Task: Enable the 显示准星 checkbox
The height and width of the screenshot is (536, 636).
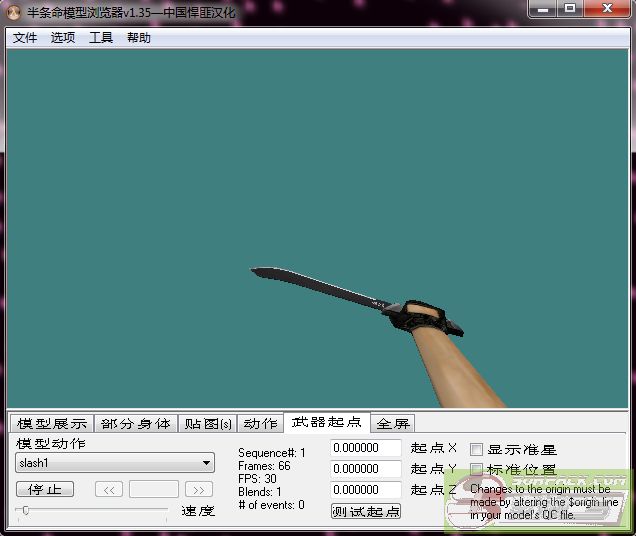Action: pos(476,449)
